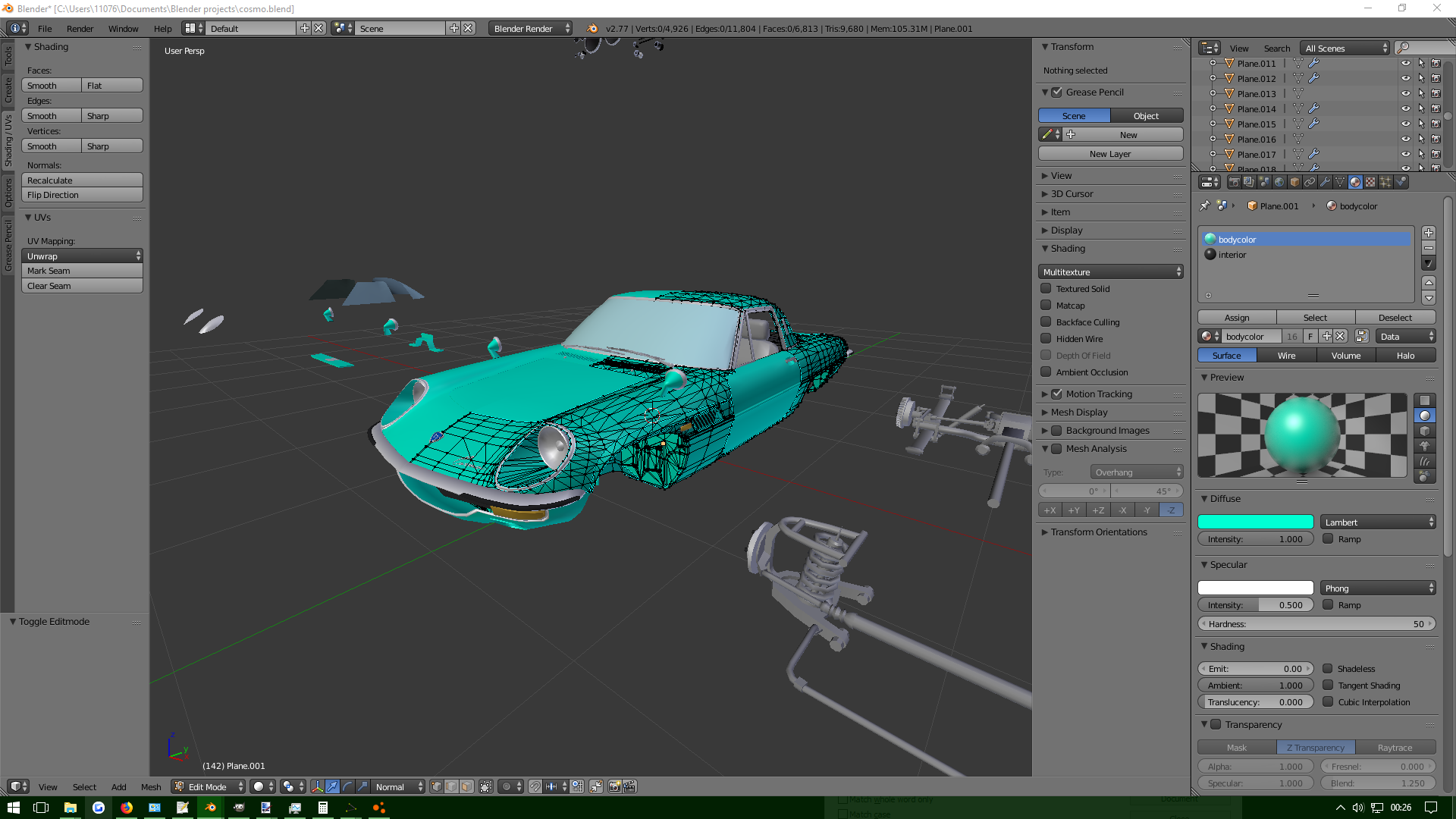Open the Render camera properties tab

click(1234, 182)
